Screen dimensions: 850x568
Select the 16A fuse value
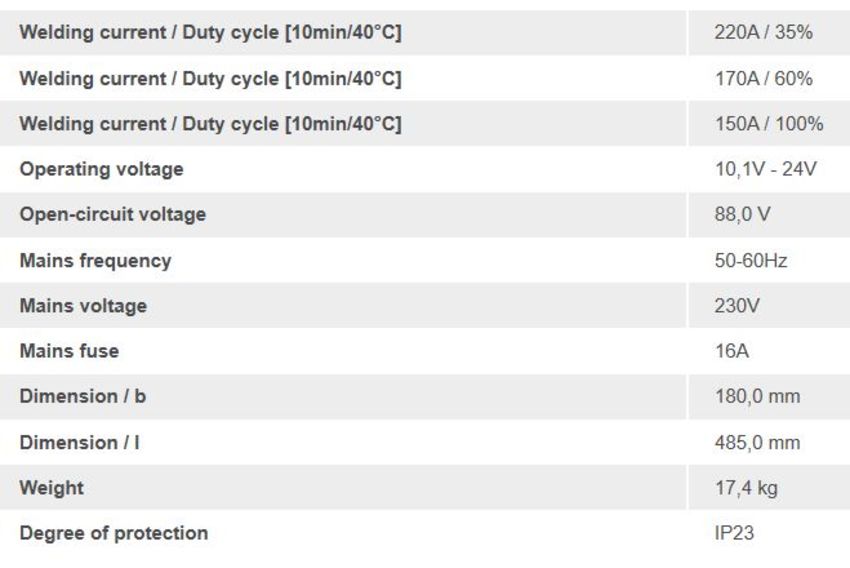[x=732, y=351]
